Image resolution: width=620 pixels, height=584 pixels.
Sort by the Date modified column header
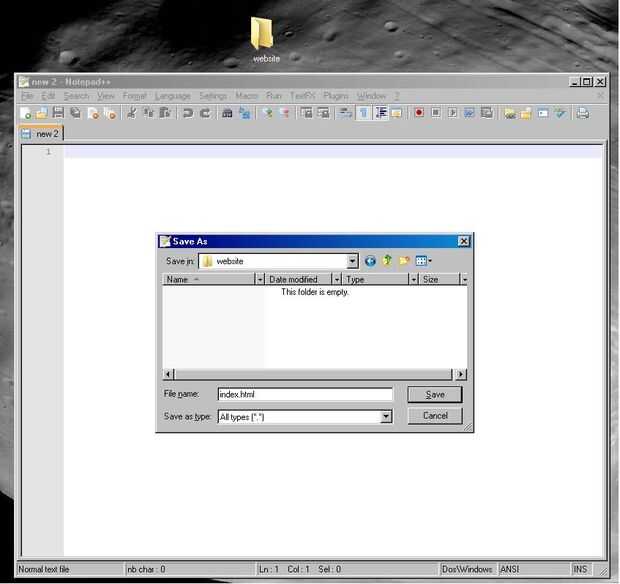click(299, 280)
